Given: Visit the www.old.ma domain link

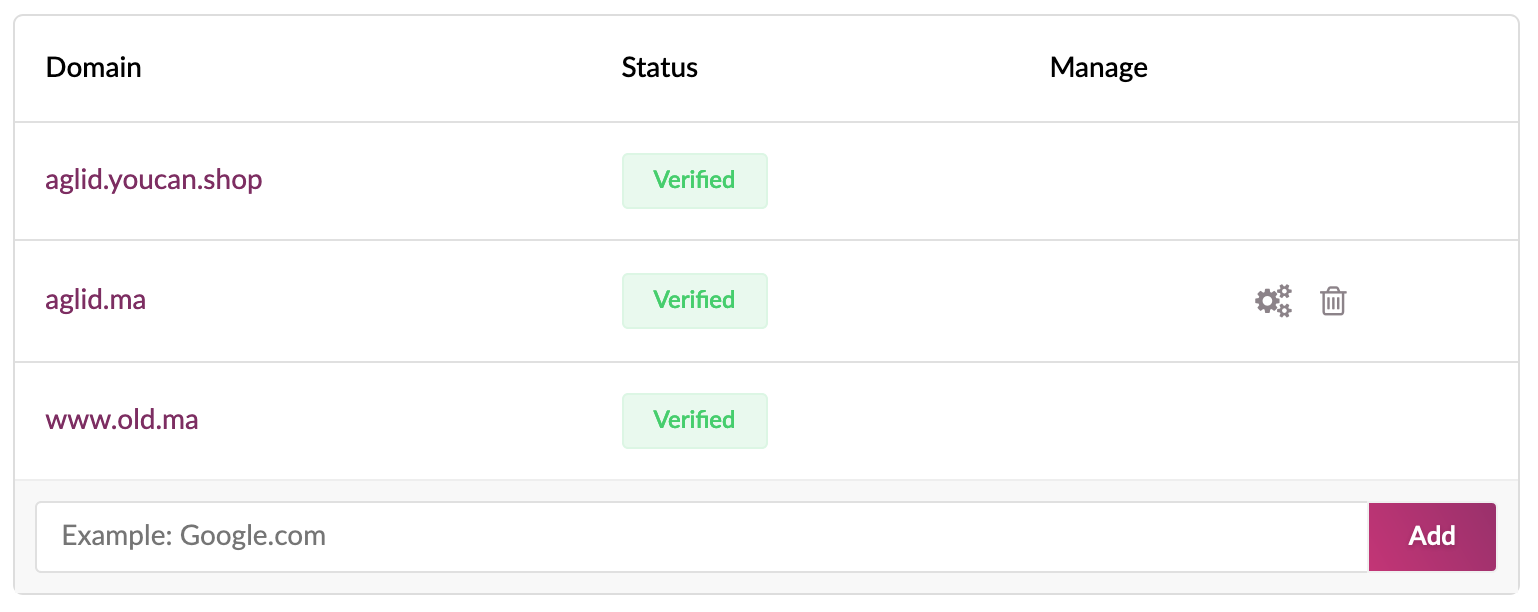Looking at the screenshot, I should click(122, 420).
